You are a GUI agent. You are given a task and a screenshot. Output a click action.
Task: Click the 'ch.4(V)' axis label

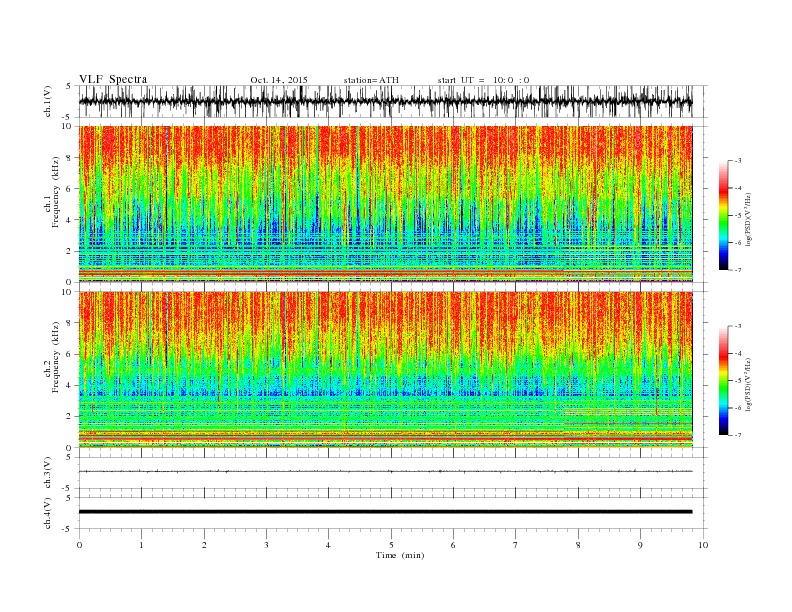click(x=48, y=513)
